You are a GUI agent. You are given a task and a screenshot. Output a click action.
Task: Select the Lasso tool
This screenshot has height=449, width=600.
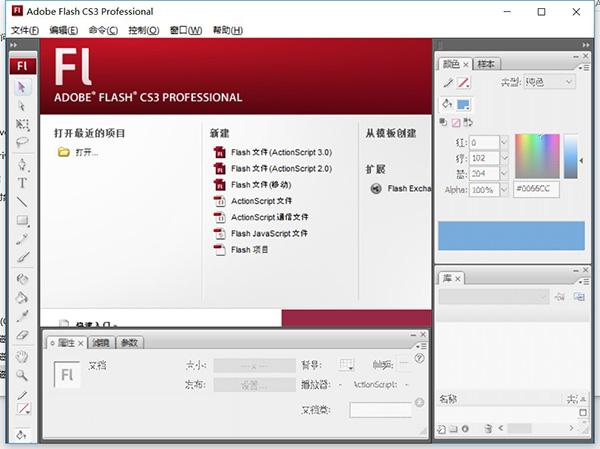pyautogui.click(x=22, y=142)
